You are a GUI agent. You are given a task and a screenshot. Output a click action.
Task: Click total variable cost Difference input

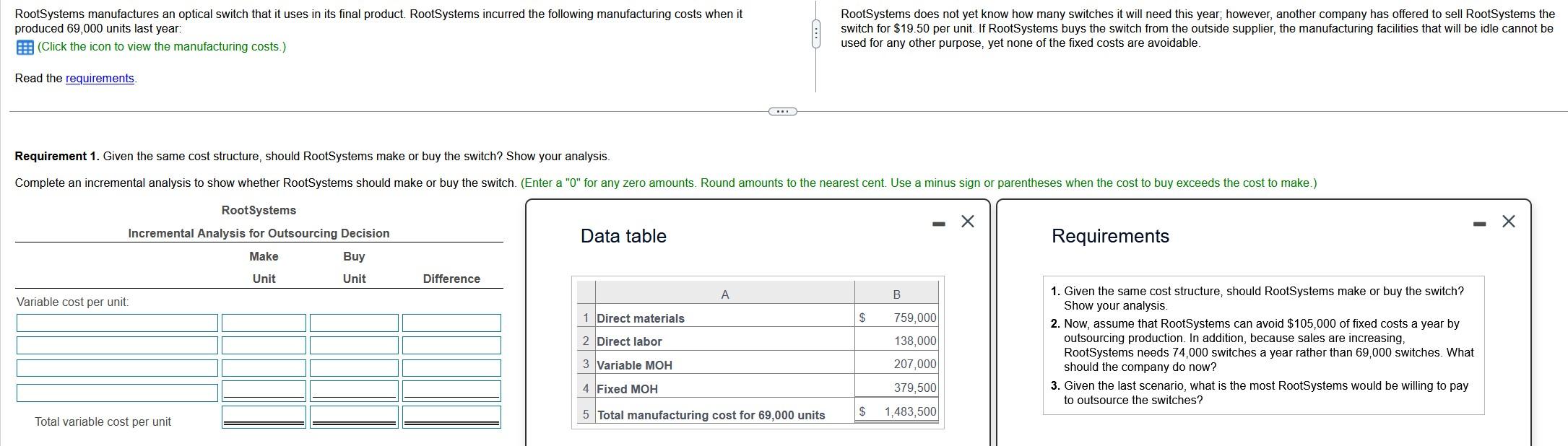pos(451,416)
